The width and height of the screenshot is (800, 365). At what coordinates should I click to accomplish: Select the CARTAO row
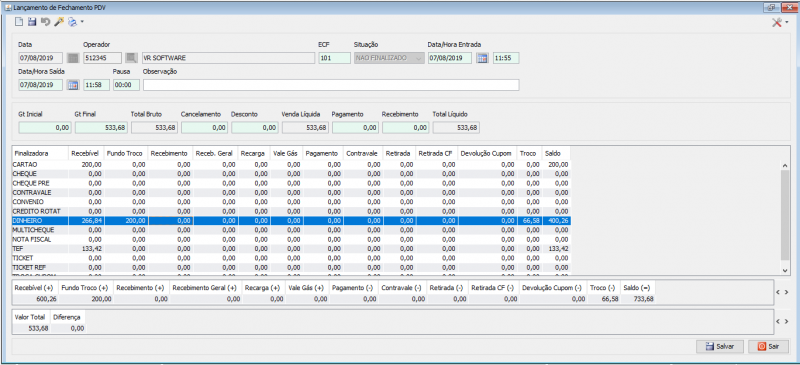[x=291, y=164]
